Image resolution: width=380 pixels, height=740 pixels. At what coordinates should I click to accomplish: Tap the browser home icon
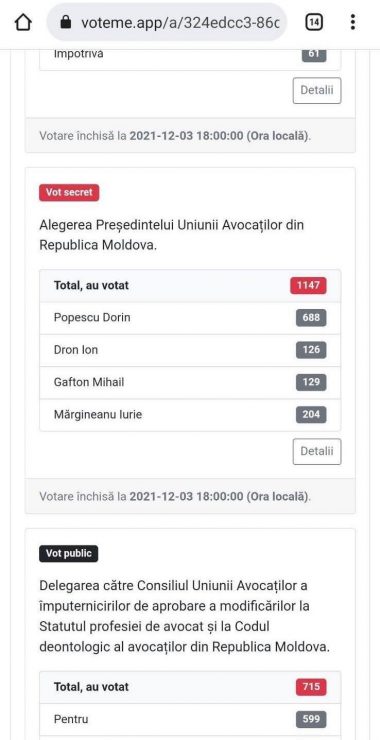point(23,22)
